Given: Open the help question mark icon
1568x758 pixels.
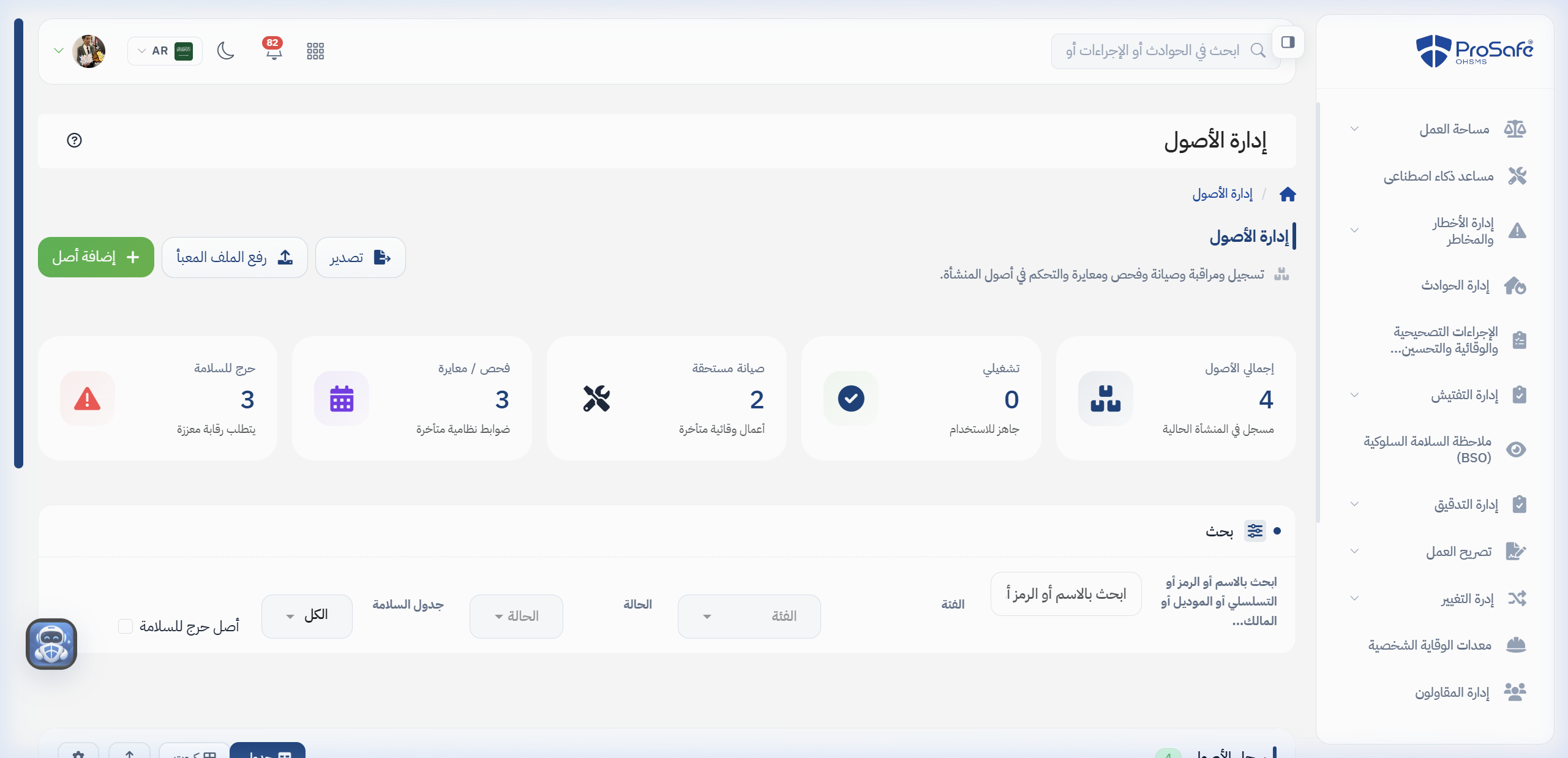Looking at the screenshot, I should point(74,140).
